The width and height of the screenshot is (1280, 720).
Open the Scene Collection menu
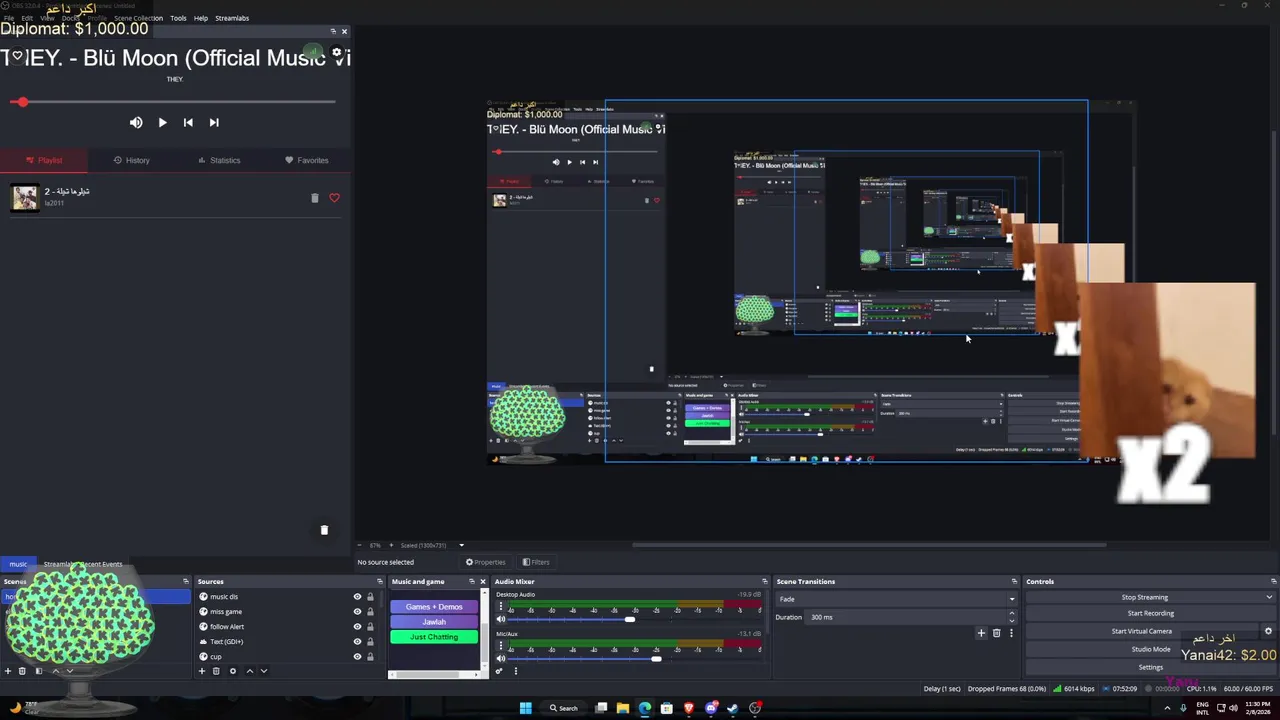pyautogui.click(x=138, y=18)
